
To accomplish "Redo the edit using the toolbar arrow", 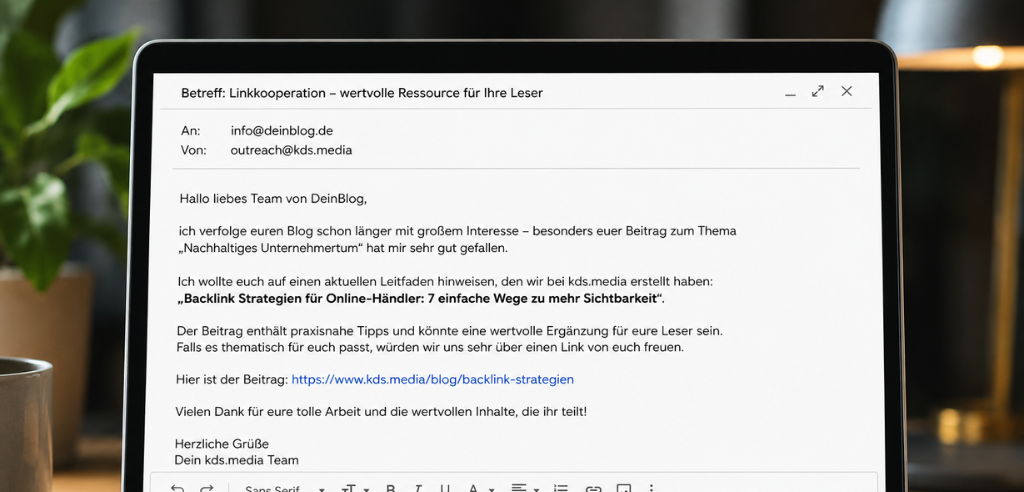I will click(x=207, y=489).
